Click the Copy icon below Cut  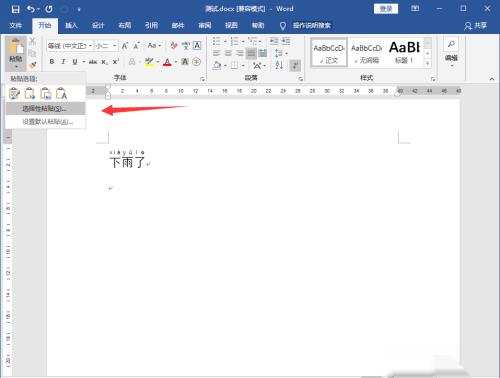(x=32, y=53)
